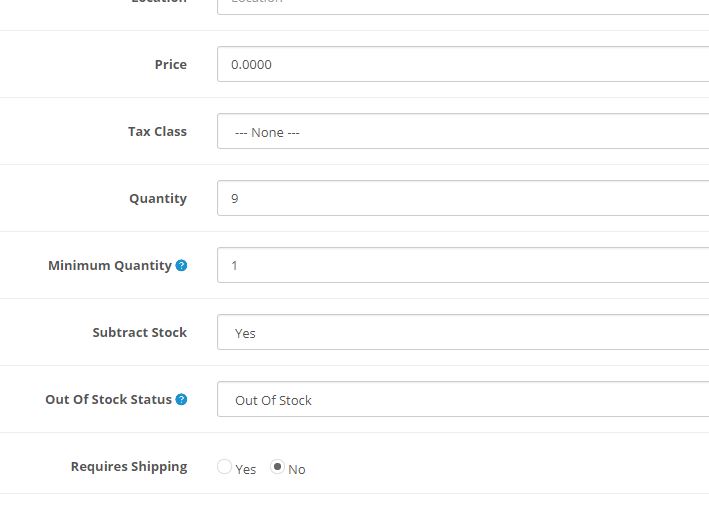This screenshot has height=506, width=709.
Task: Click the Price field label
Action: point(170,64)
